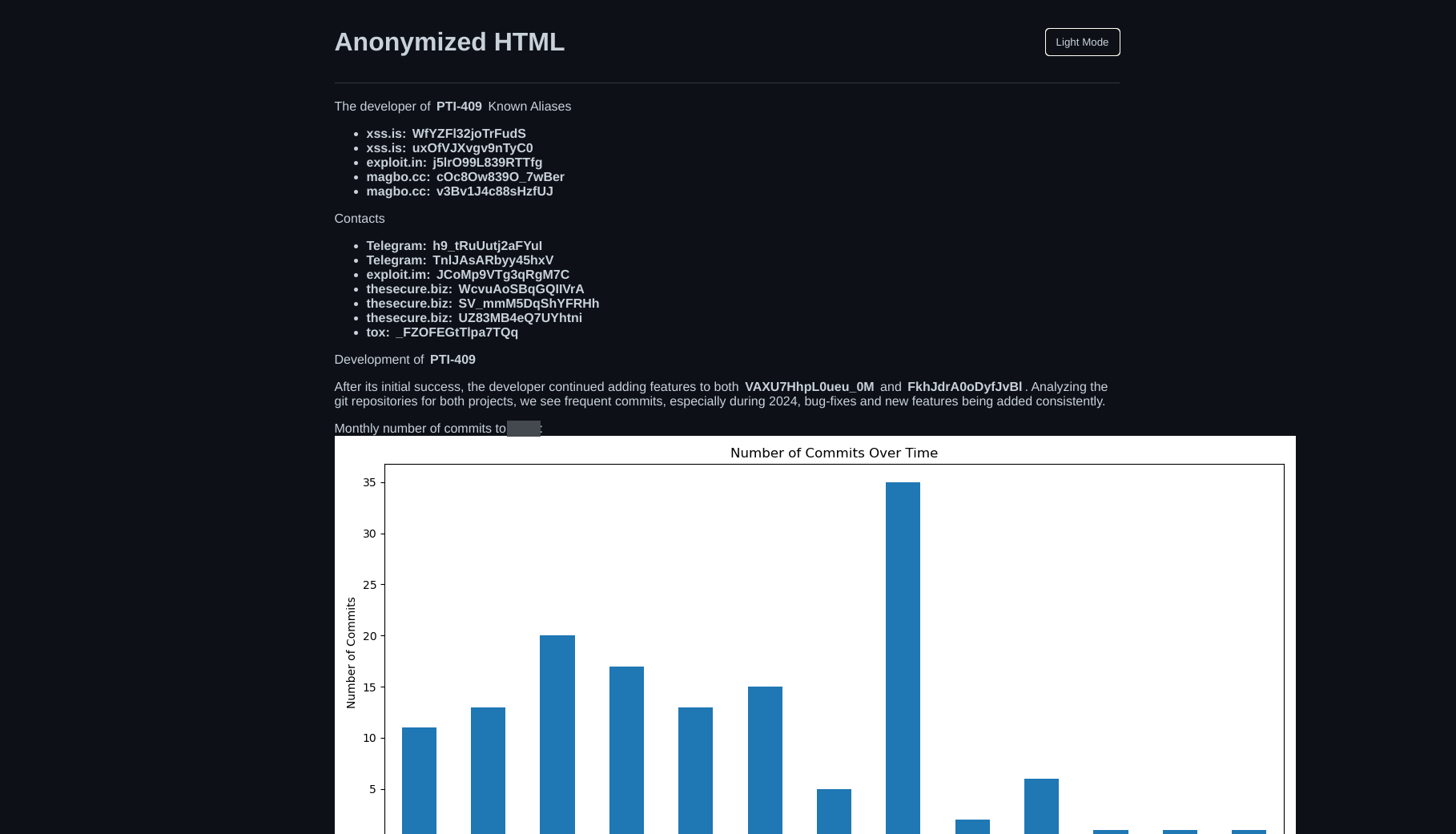Select Telegram contact TnlJAsARbyy45hxV
The width and height of the screenshot is (1456, 834).
(493, 260)
